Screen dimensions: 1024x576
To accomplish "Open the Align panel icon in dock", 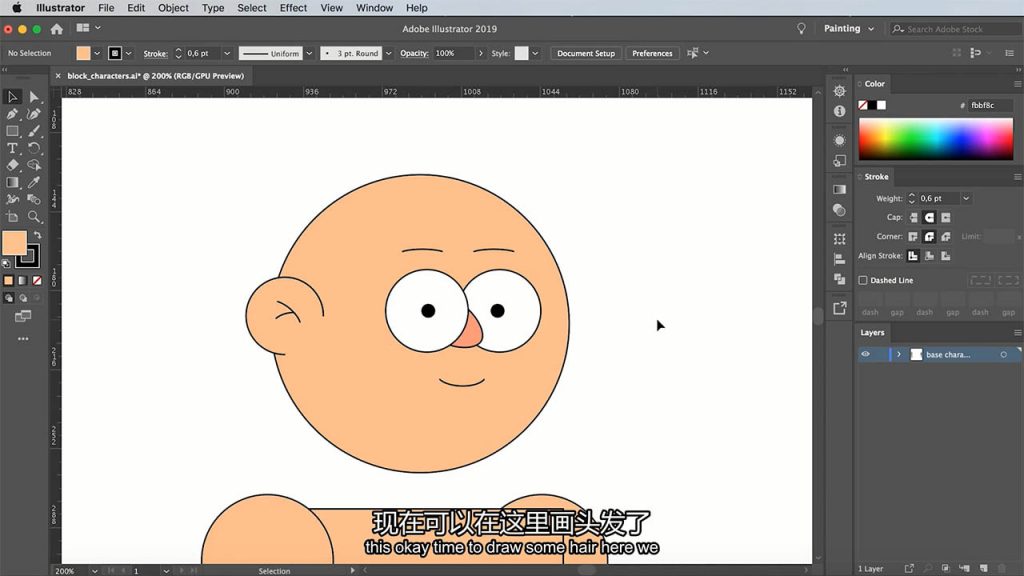I will click(840, 259).
